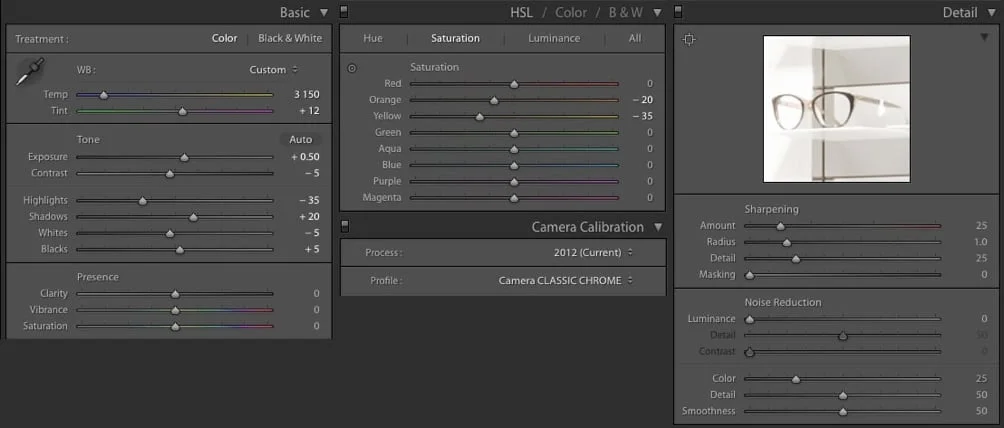Click the Highlights slider handle
This screenshot has width=1004, height=428.
(x=143, y=201)
